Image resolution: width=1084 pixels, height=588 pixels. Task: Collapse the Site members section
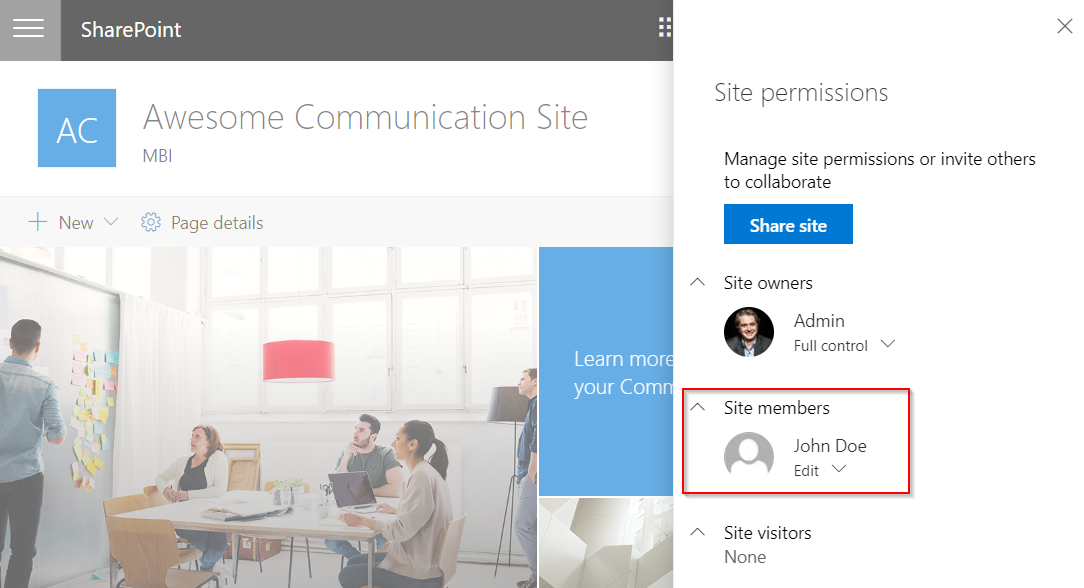[698, 408]
